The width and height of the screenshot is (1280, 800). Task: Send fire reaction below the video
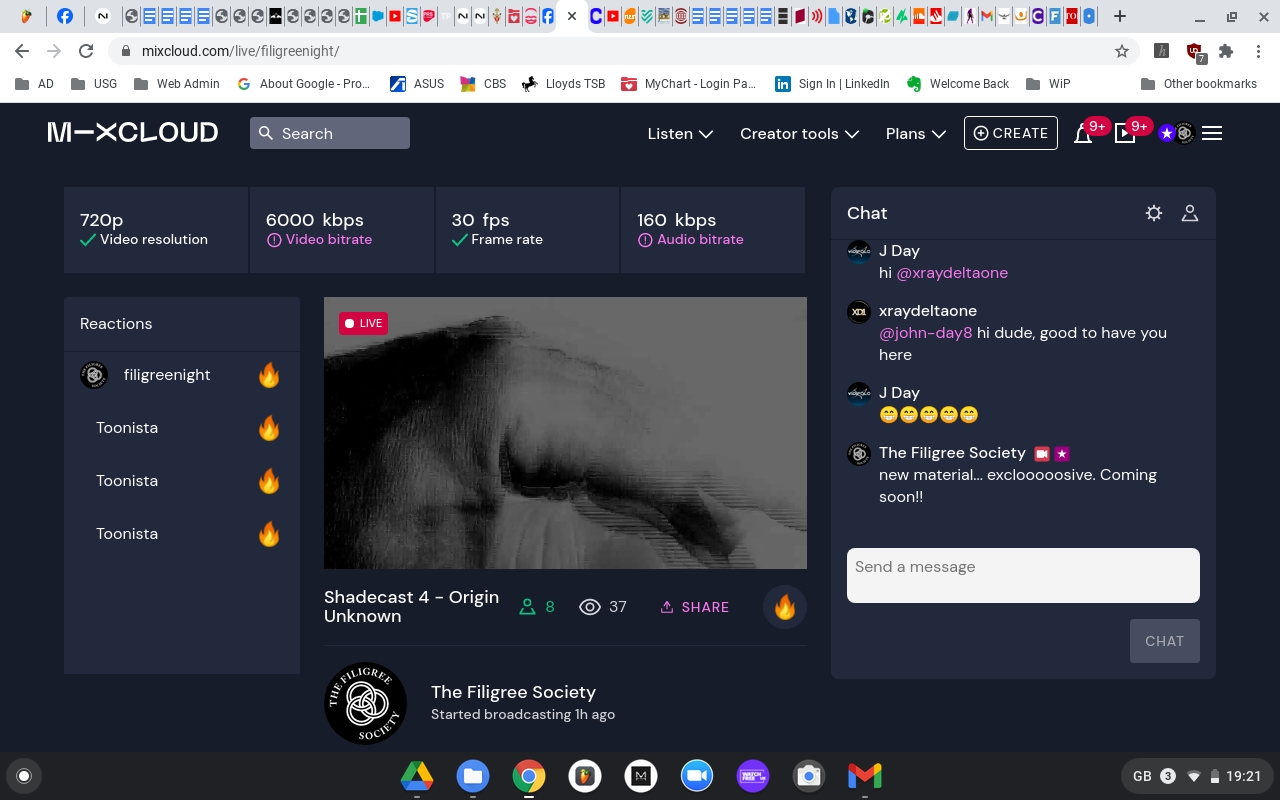(785, 607)
